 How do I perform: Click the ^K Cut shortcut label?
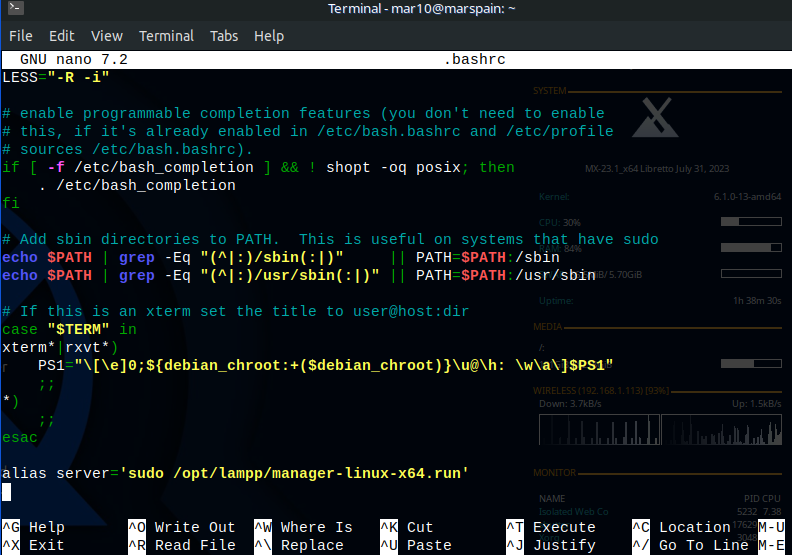coord(407,527)
